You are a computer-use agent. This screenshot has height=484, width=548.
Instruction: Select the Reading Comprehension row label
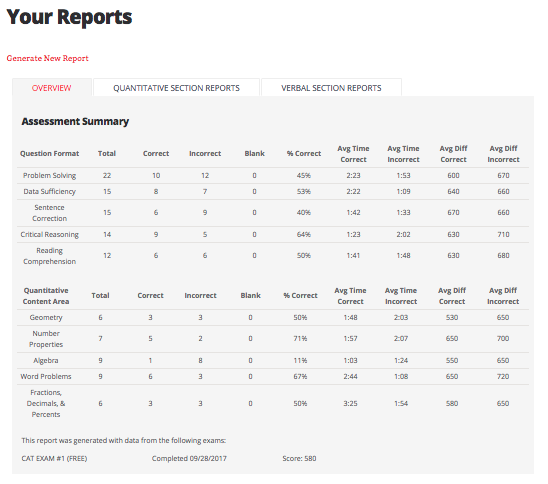tap(50, 256)
